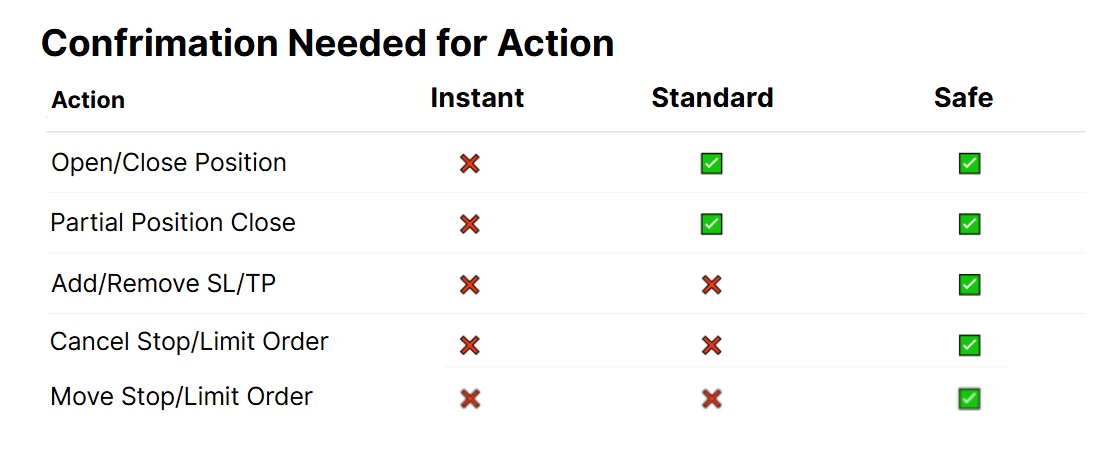Select the Standard column header
1096x467 pixels.
[x=712, y=98]
